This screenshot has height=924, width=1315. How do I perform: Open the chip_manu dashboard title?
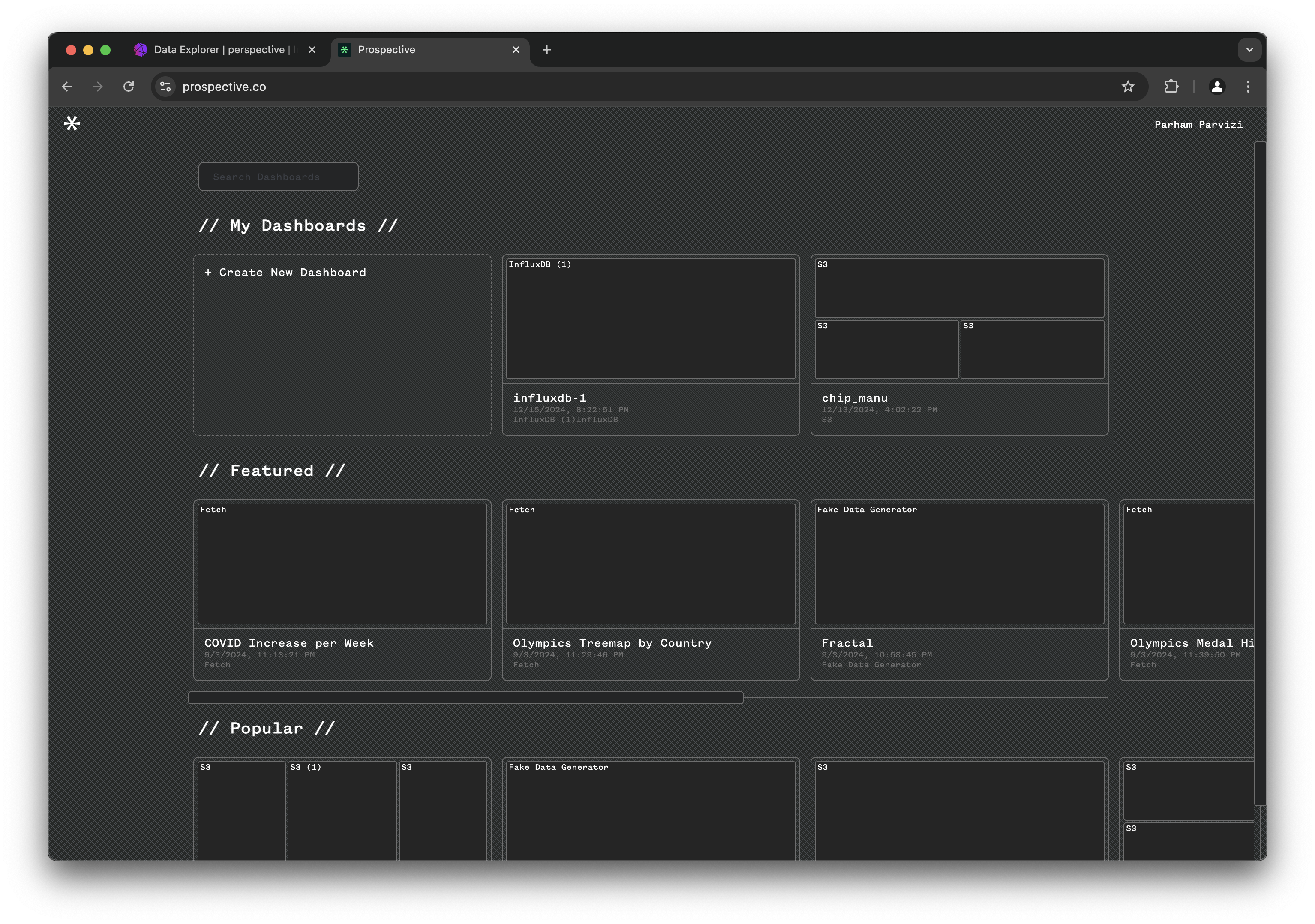pos(855,398)
